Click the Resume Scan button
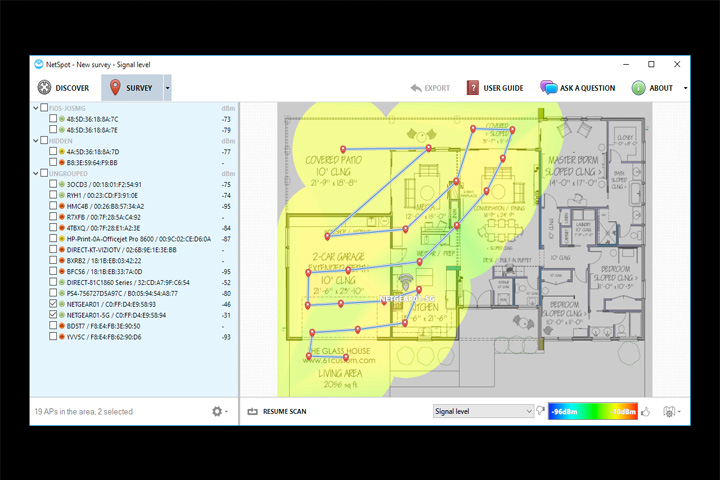720x480 pixels. coord(277,412)
